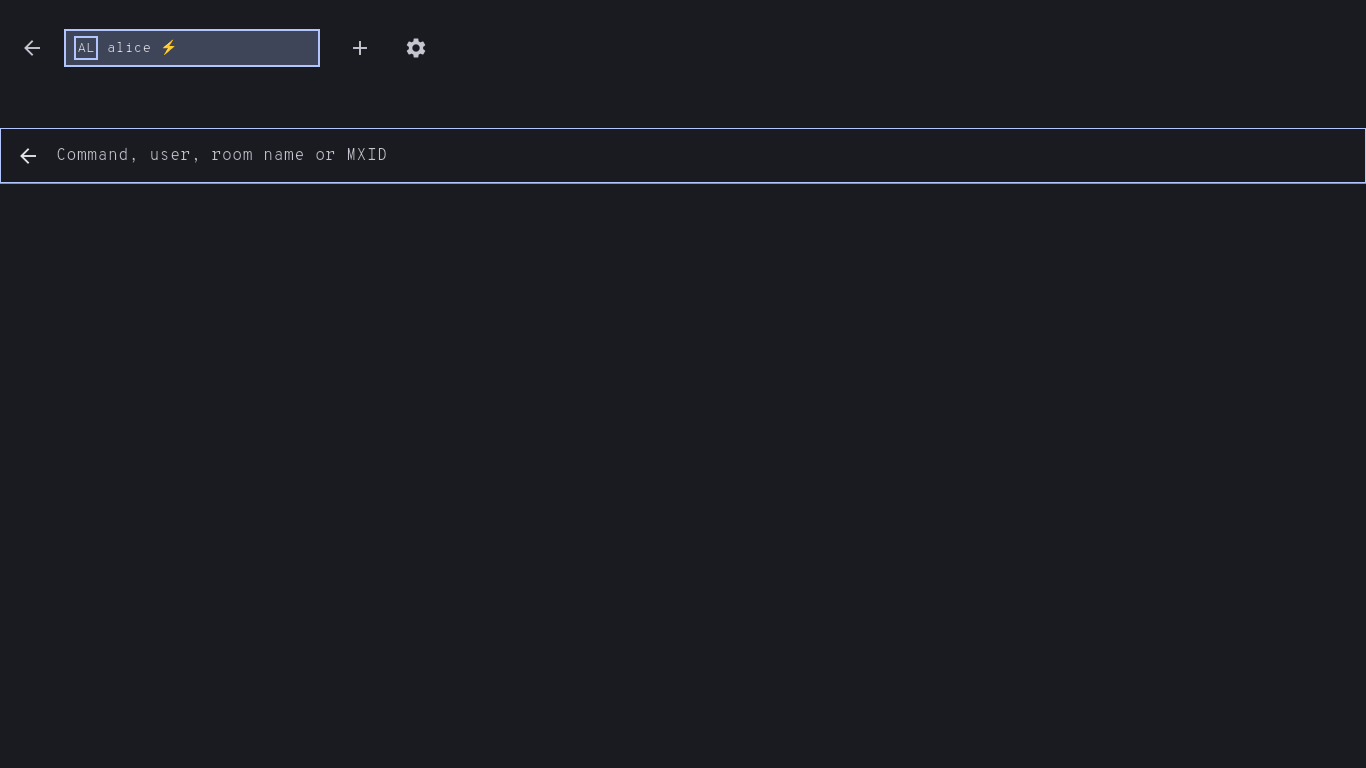Image resolution: width=1366 pixels, height=768 pixels.
Task: Select the alice account tab
Action: click(192, 48)
